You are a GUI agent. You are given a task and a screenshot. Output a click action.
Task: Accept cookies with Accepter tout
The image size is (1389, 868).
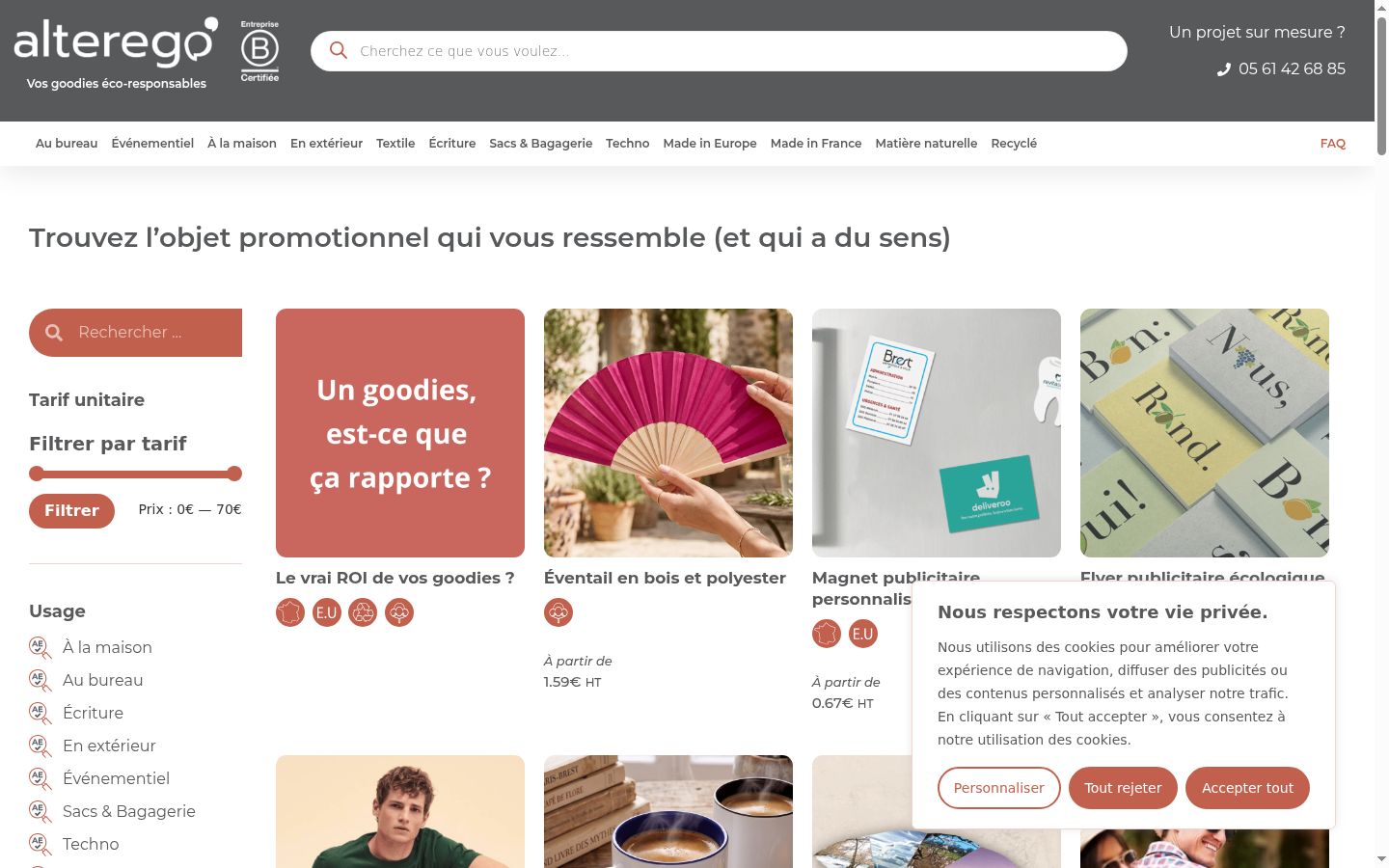(1247, 788)
